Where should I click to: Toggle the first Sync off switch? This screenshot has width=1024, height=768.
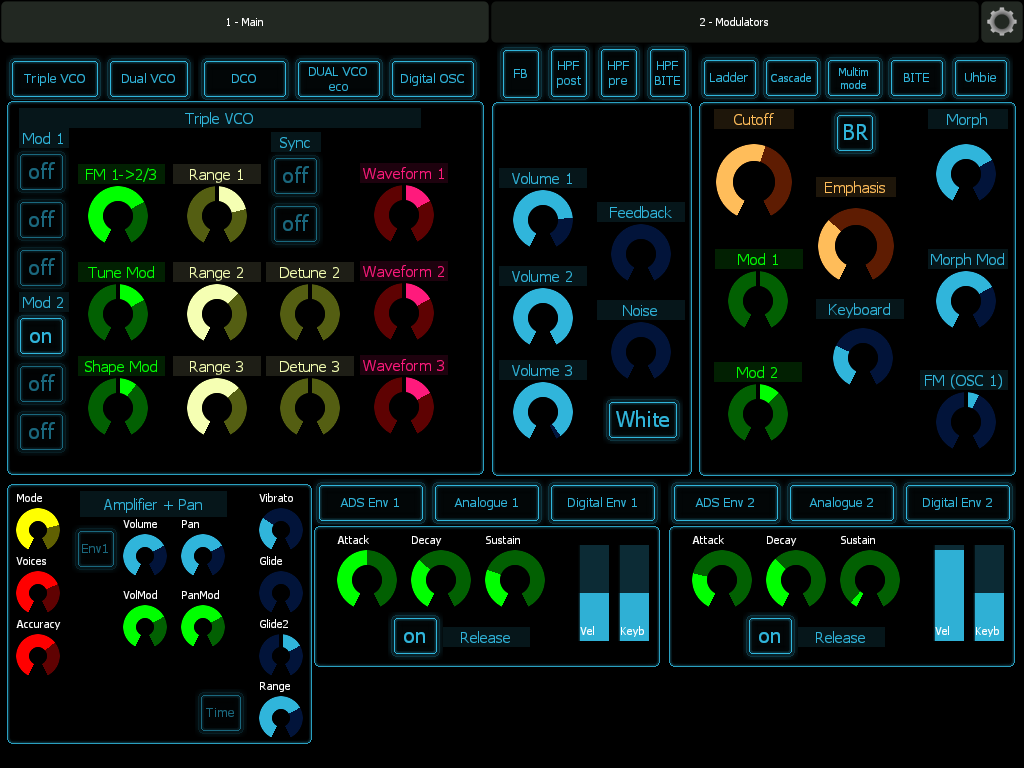pyautogui.click(x=296, y=176)
